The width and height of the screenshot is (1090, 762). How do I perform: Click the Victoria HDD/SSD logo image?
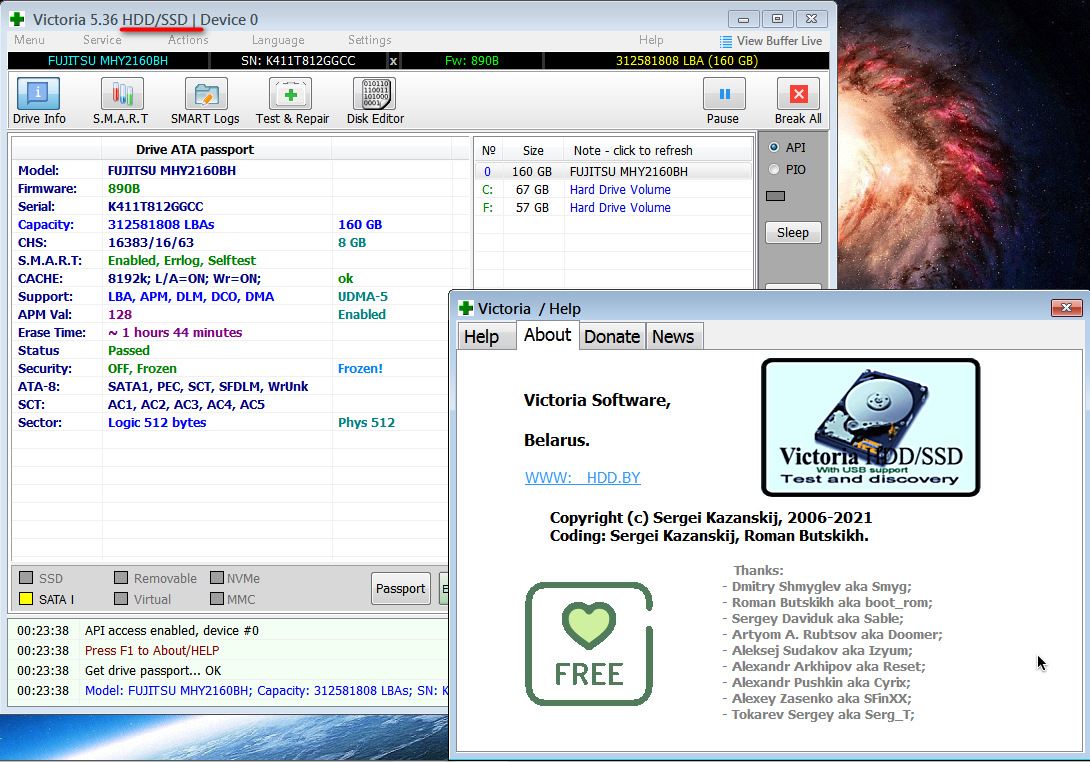(x=870, y=427)
